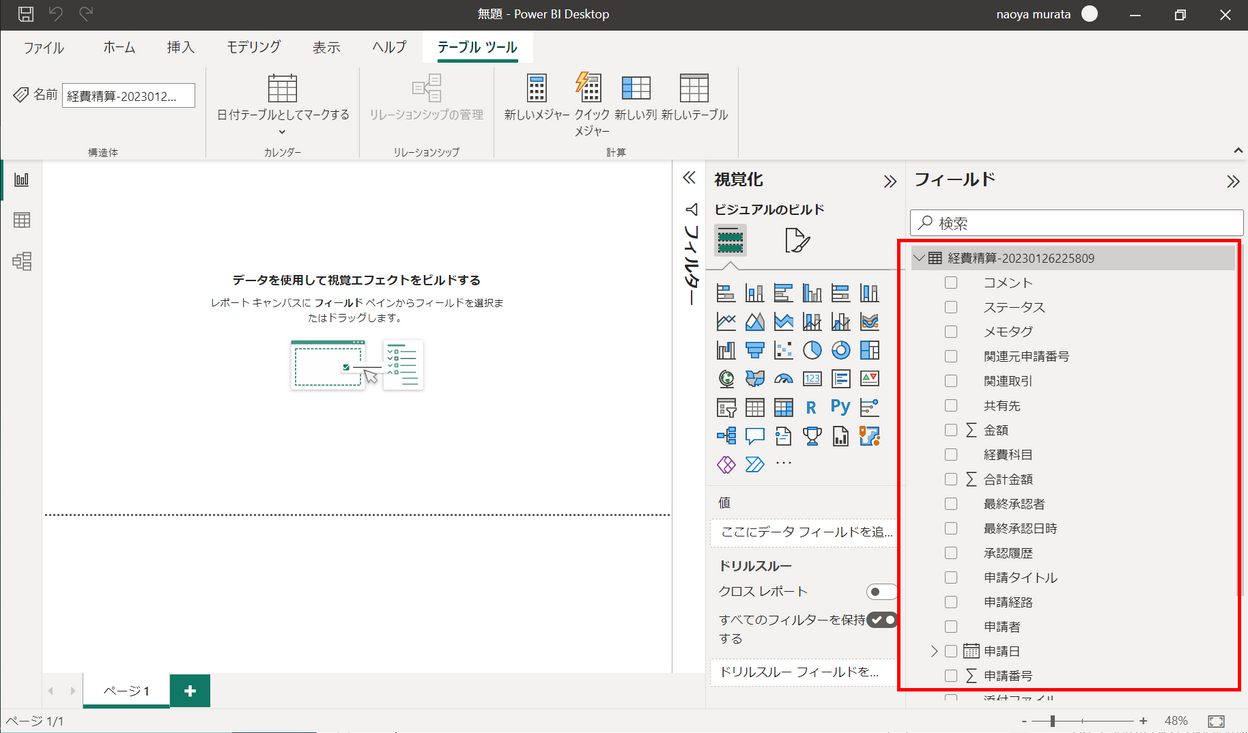
Task: Add a Q&A speech bubble visual
Action: click(x=755, y=436)
